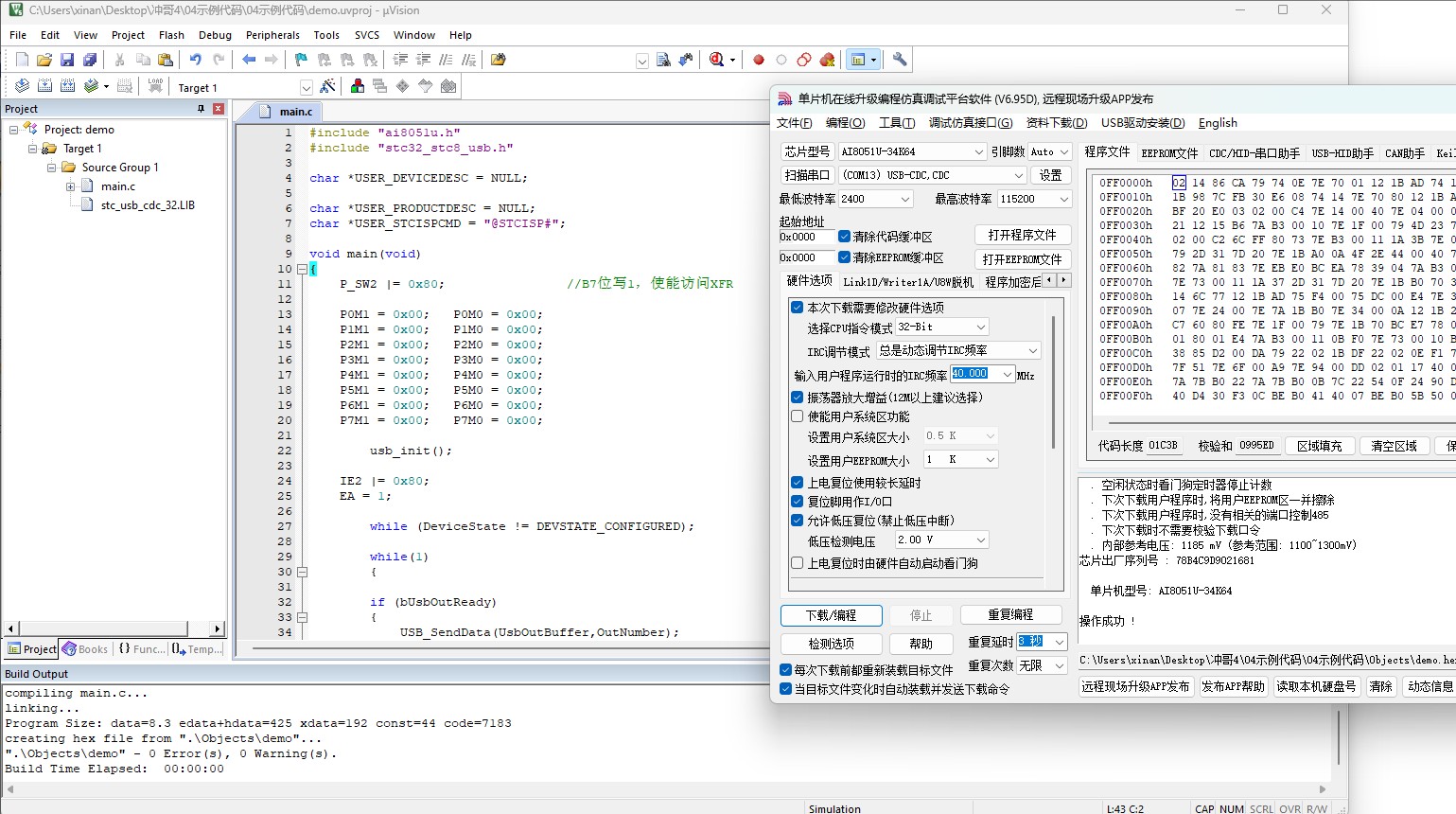Uncheck 本次下载需要修改硬件选项
1456x814 pixels.
coord(798,308)
